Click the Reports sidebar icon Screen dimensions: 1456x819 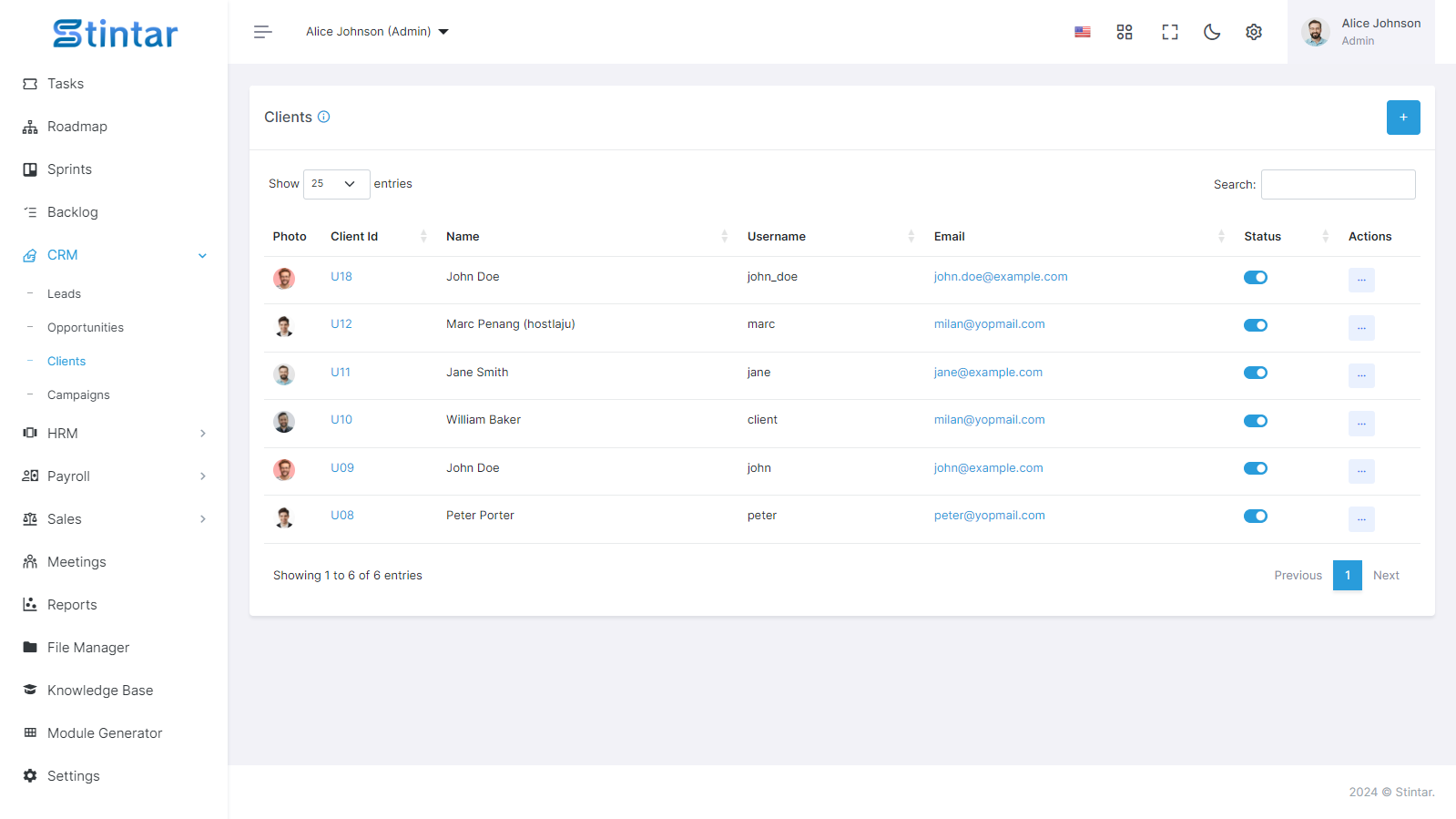tap(30, 605)
